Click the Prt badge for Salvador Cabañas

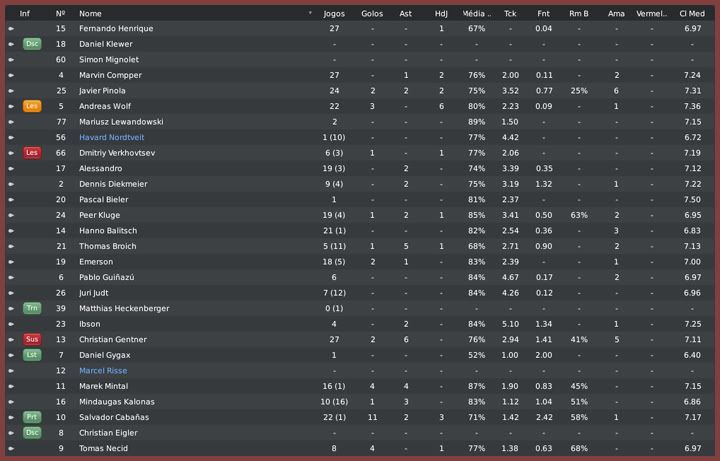tap(32, 417)
